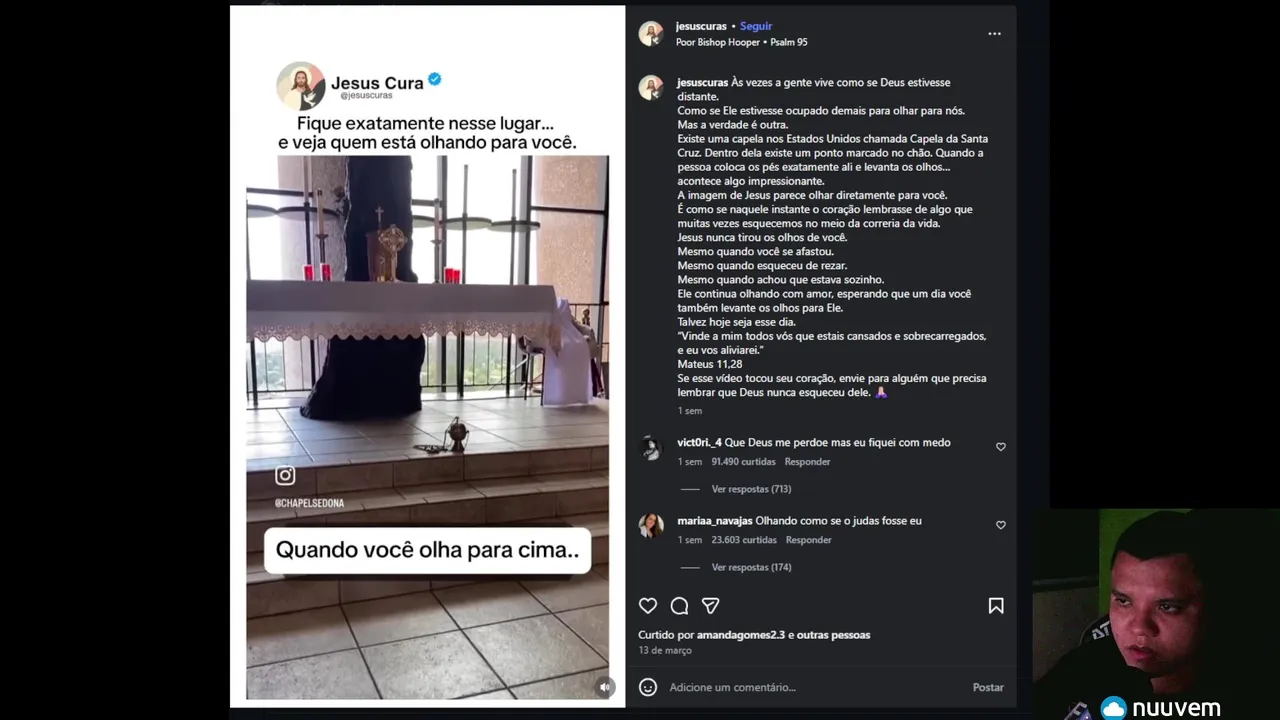This screenshot has height=720, width=1280.
Task: Open the three-dot more options menu
Action: [x=994, y=34]
